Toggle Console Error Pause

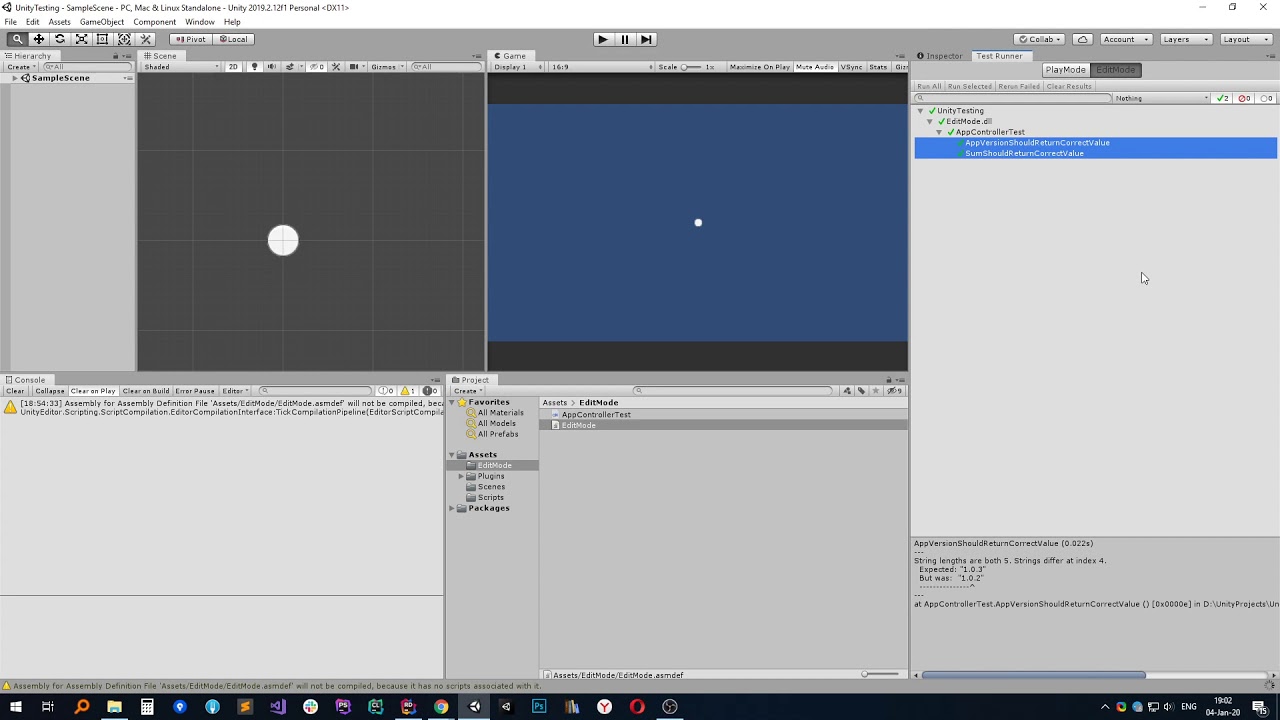pyautogui.click(x=195, y=391)
